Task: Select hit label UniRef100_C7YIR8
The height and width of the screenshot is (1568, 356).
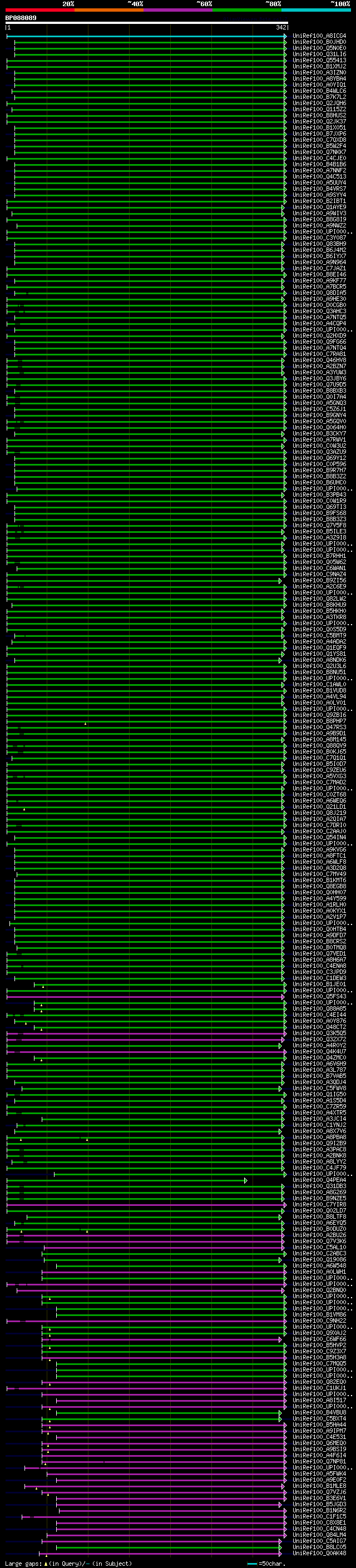Action: (x=319, y=1204)
